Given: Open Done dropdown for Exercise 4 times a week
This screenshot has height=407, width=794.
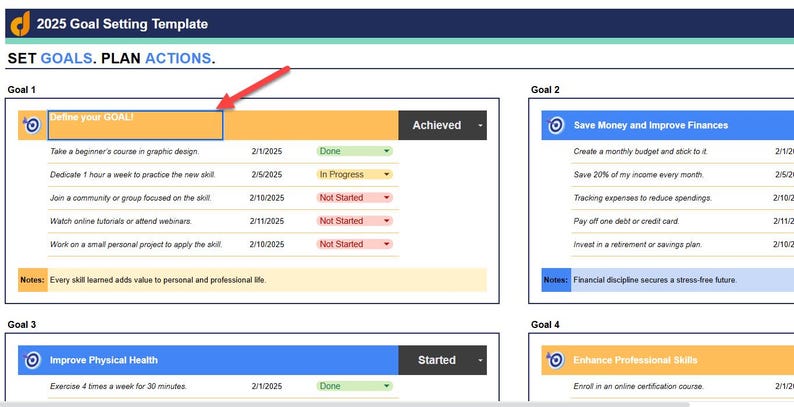Looking at the screenshot, I should (387, 386).
